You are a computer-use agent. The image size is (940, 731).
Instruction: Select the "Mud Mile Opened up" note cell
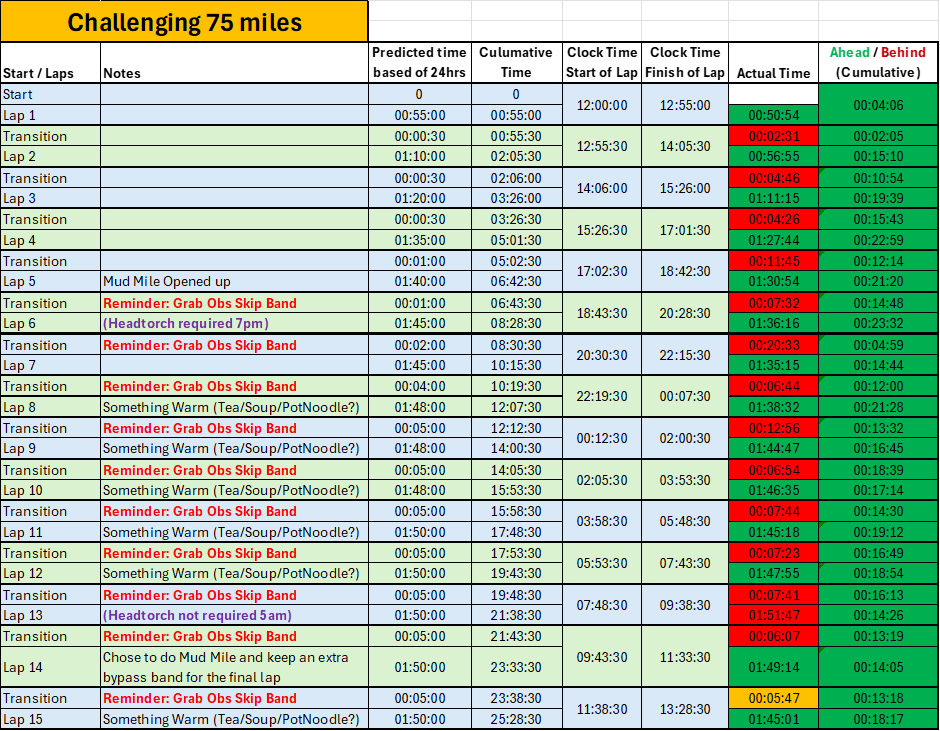[234, 282]
